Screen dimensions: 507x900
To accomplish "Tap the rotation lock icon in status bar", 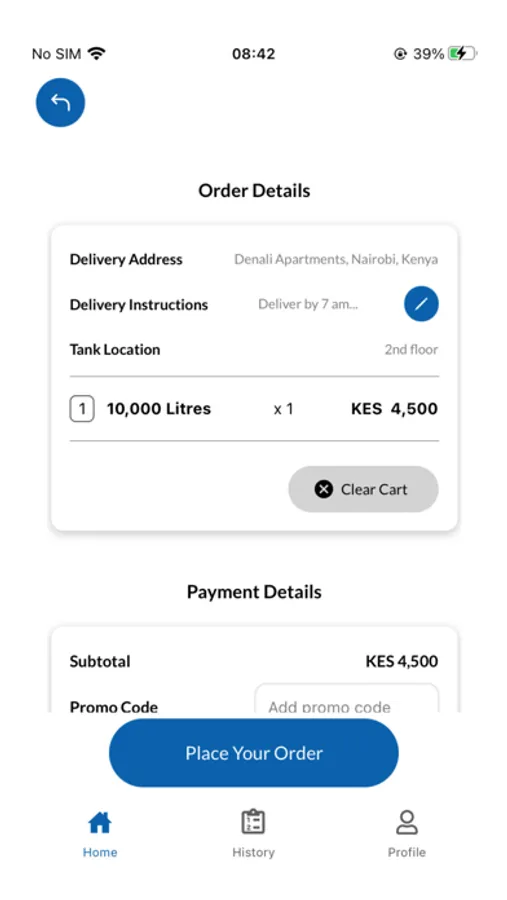I will [400, 54].
